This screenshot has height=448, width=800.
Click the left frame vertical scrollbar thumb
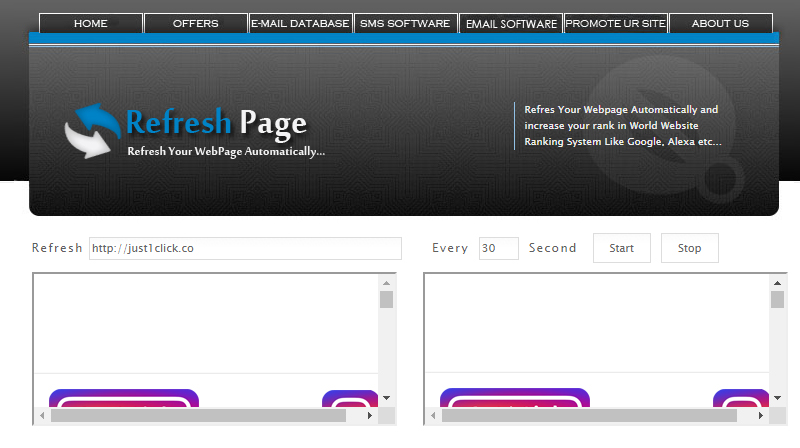386,300
